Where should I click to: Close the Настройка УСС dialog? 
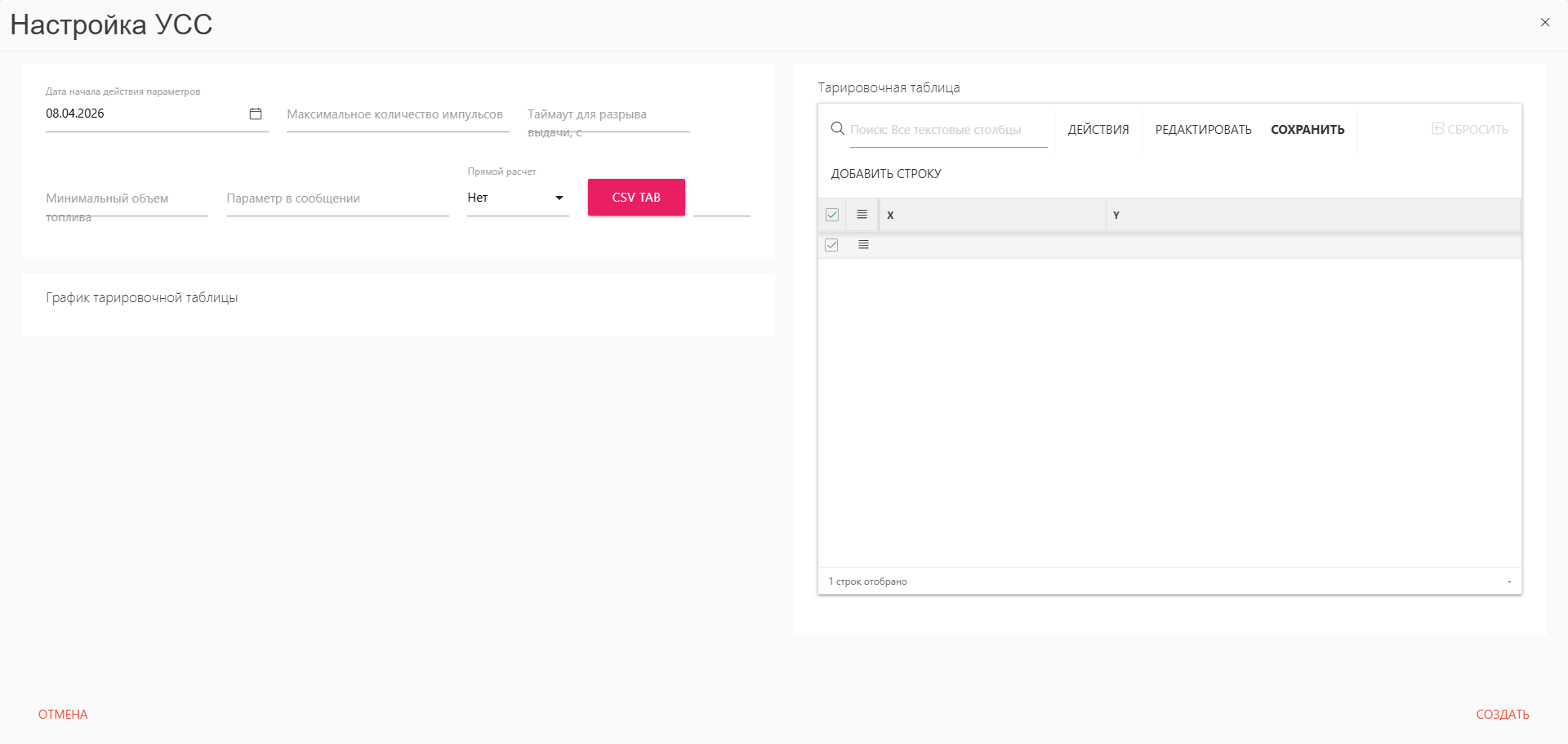tap(1544, 23)
